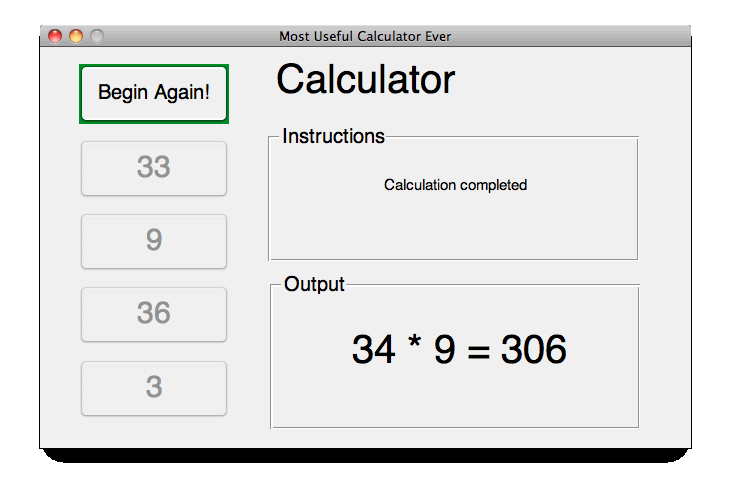Click the word 'completed' in the instructions message
Image resolution: width=731 pixels, height=503 pixels.
493,185
